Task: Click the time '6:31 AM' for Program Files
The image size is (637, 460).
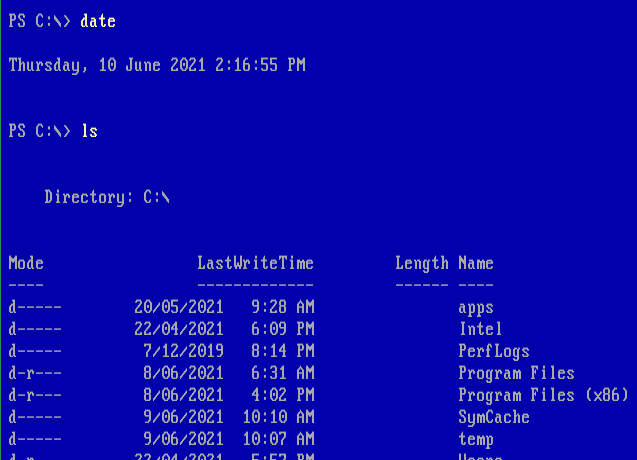Action: coord(283,373)
